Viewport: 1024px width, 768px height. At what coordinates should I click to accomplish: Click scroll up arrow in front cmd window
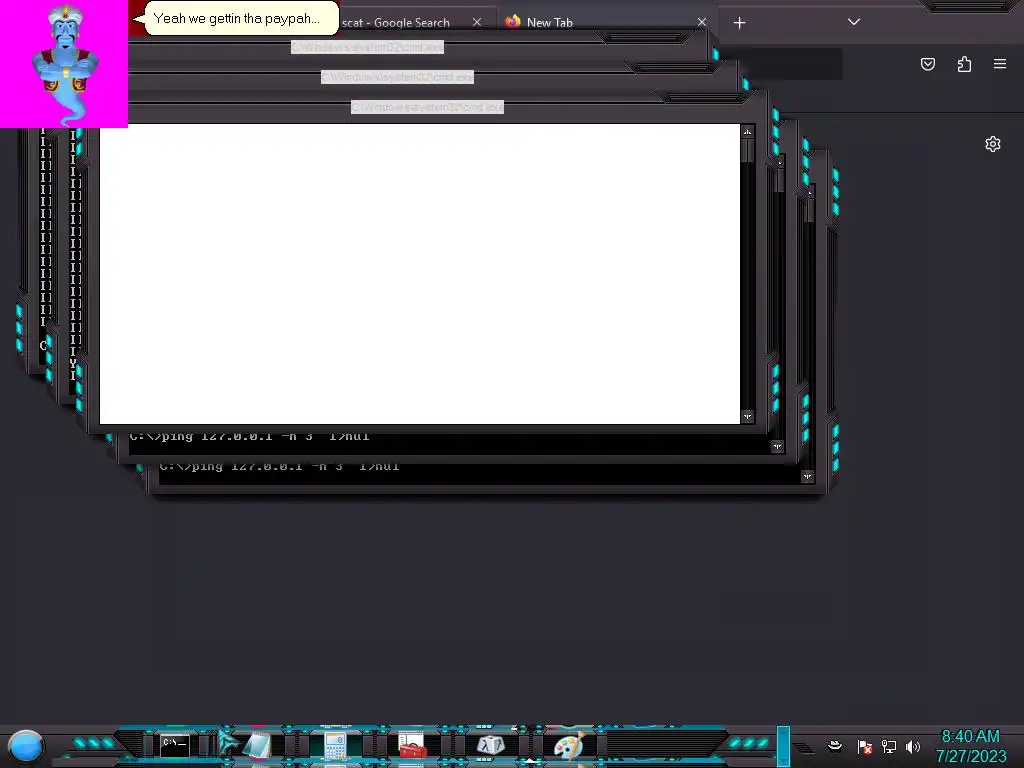[747, 132]
